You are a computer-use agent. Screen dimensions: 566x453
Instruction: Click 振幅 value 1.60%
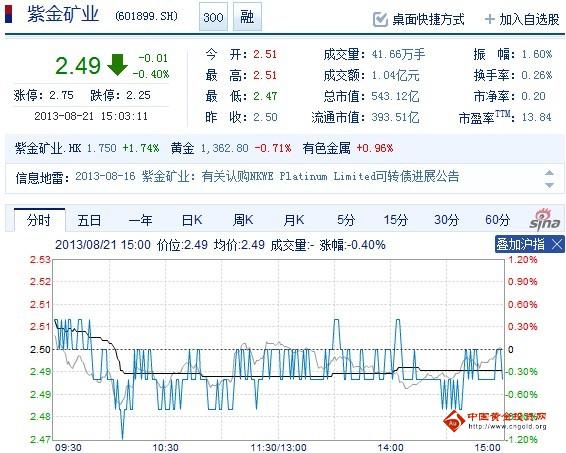tap(537, 55)
